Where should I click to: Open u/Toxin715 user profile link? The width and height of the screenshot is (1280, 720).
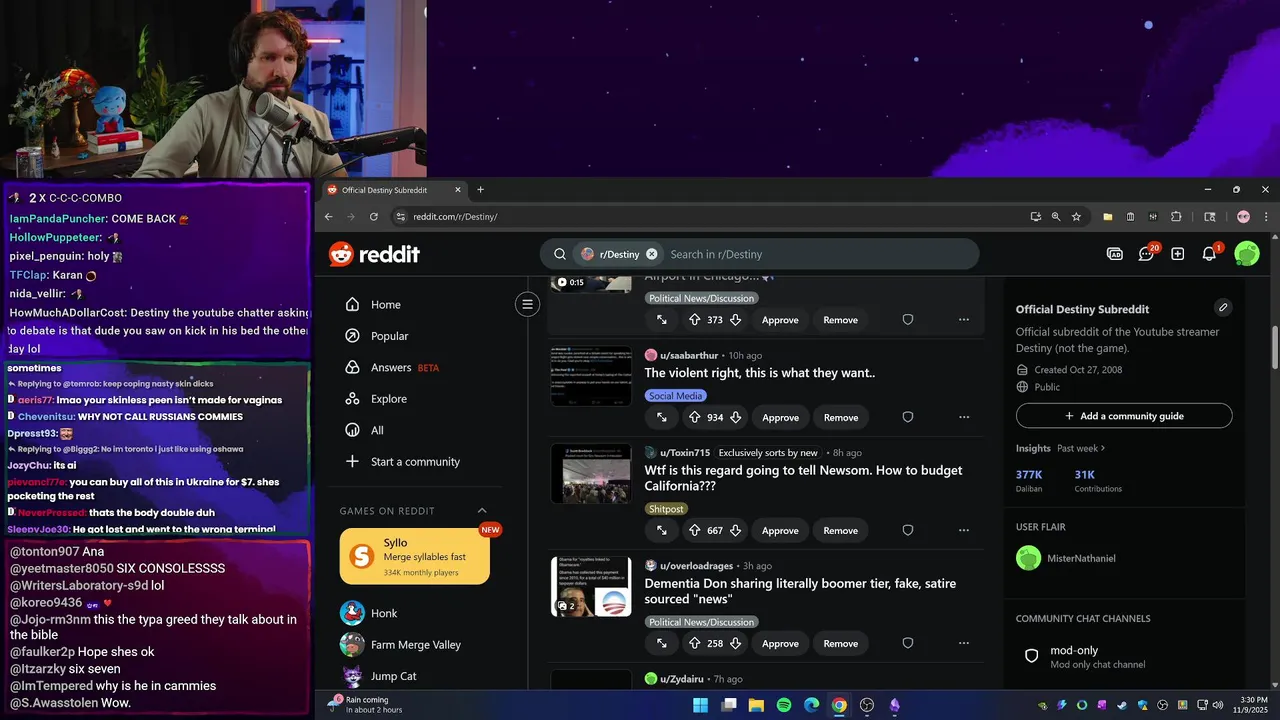coord(685,453)
